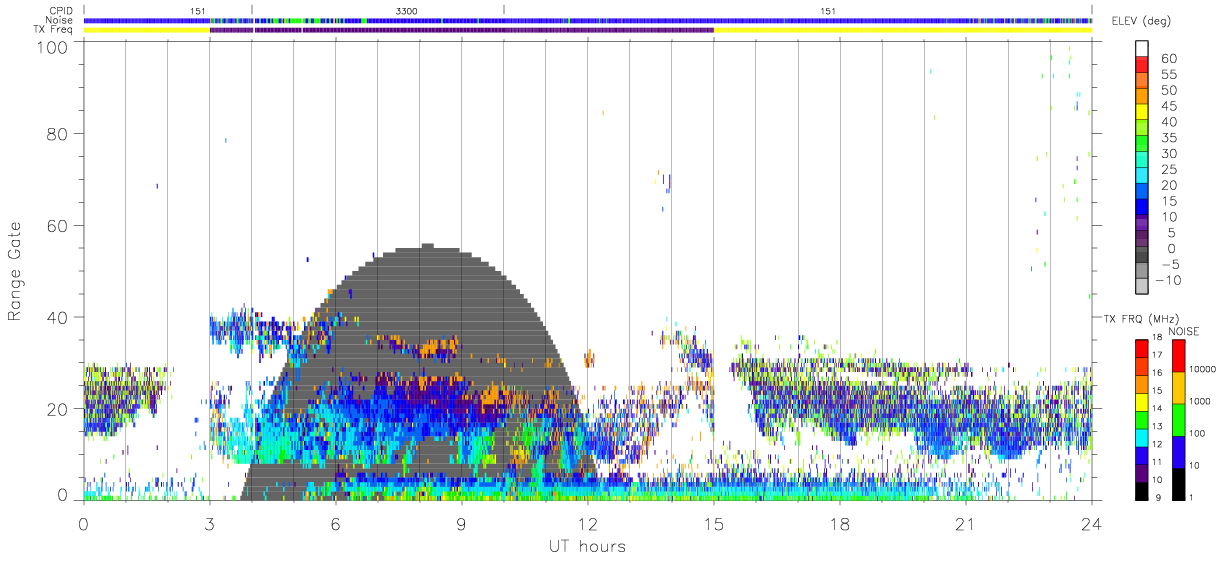Click x-axis tick label 6
The image size is (1228, 567).
pyautogui.click(x=335, y=524)
